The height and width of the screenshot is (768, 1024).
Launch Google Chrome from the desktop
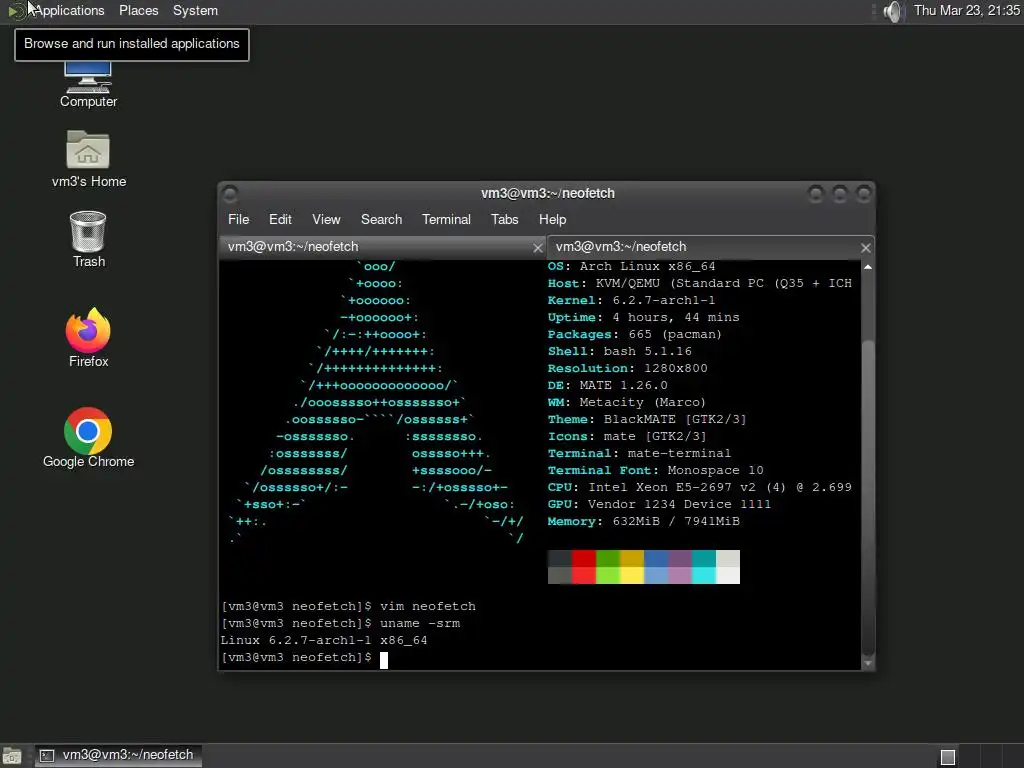pyautogui.click(x=88, y=438)
